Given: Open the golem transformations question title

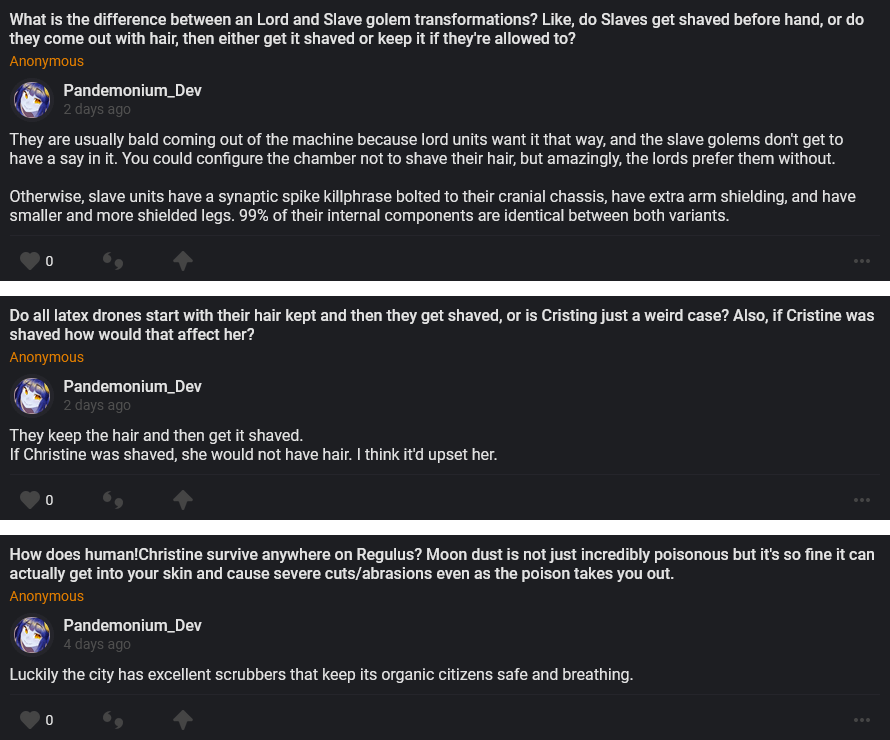Looking at the screenshot, I should [440, 29].
